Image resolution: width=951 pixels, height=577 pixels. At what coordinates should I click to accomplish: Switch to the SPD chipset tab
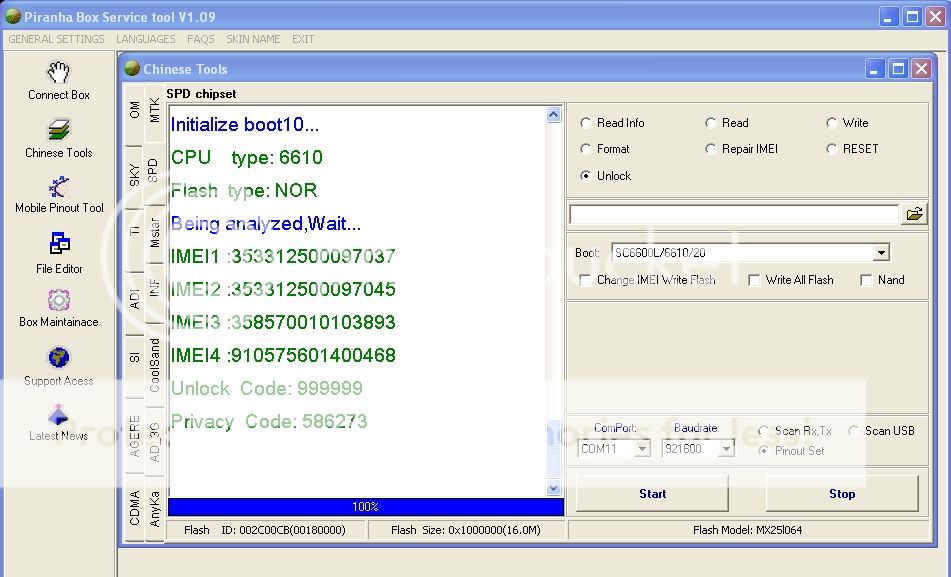[153, 170]
